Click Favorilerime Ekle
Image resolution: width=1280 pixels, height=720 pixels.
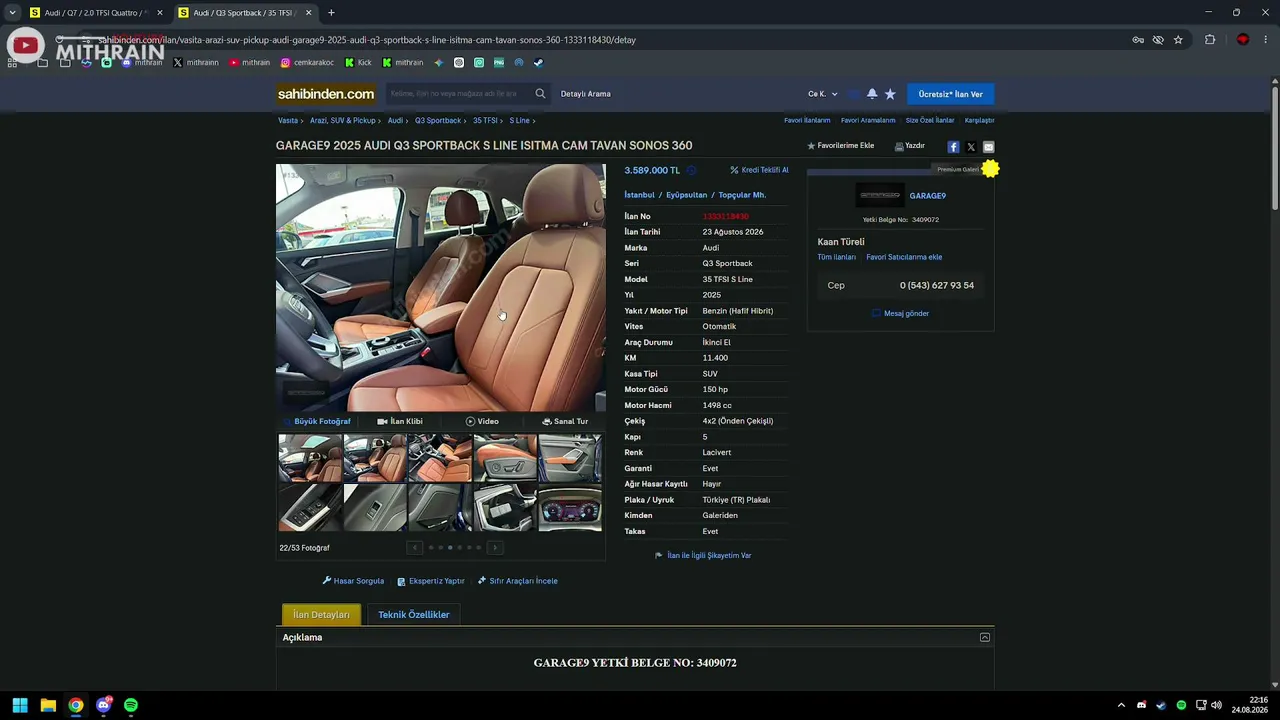(x=841, y=146)
